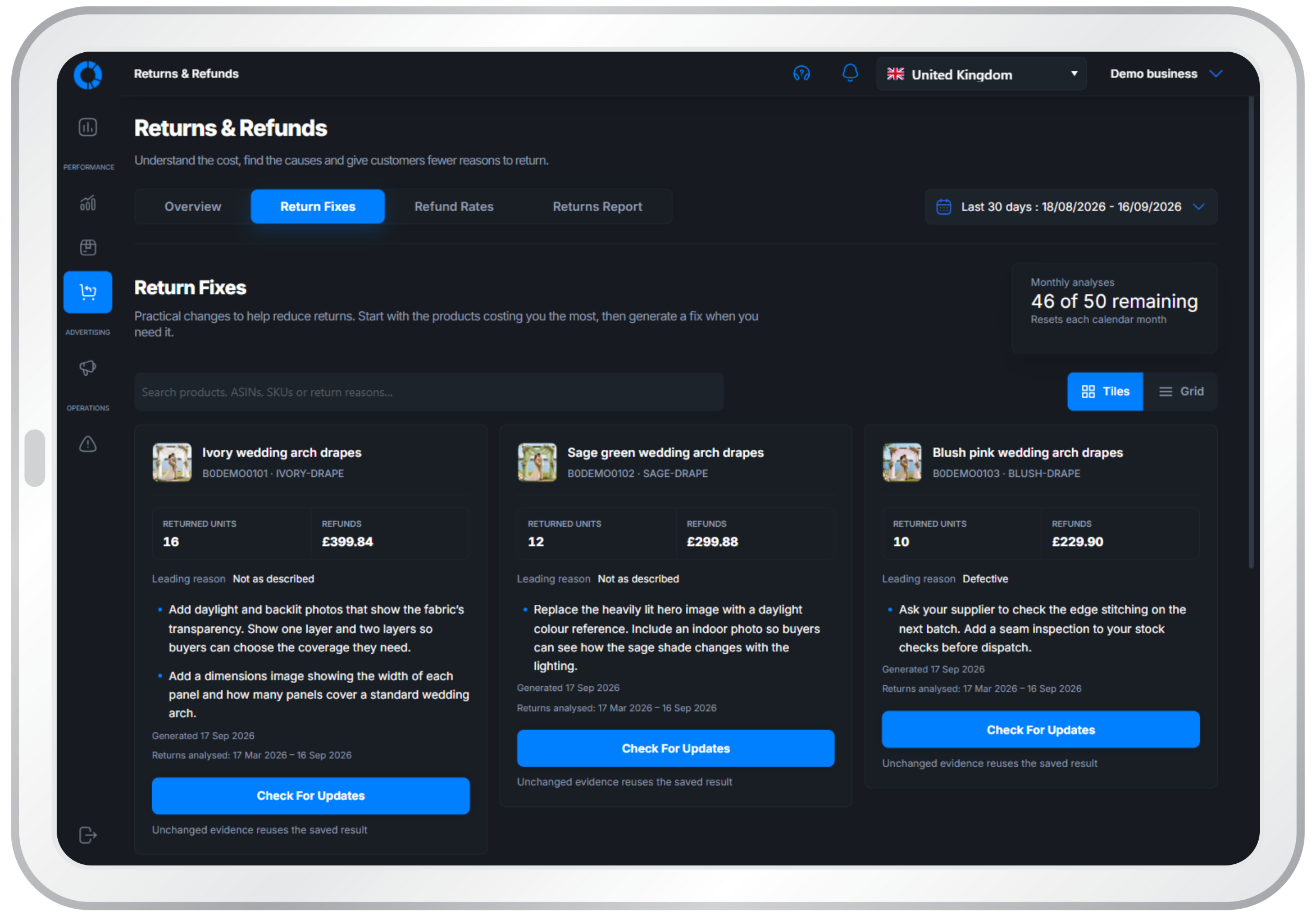The height and width of the screenshot is (916, 1316).
Task: Click the £399.84 refunds value
Action: pyautogui.click(x=347, y=542)
